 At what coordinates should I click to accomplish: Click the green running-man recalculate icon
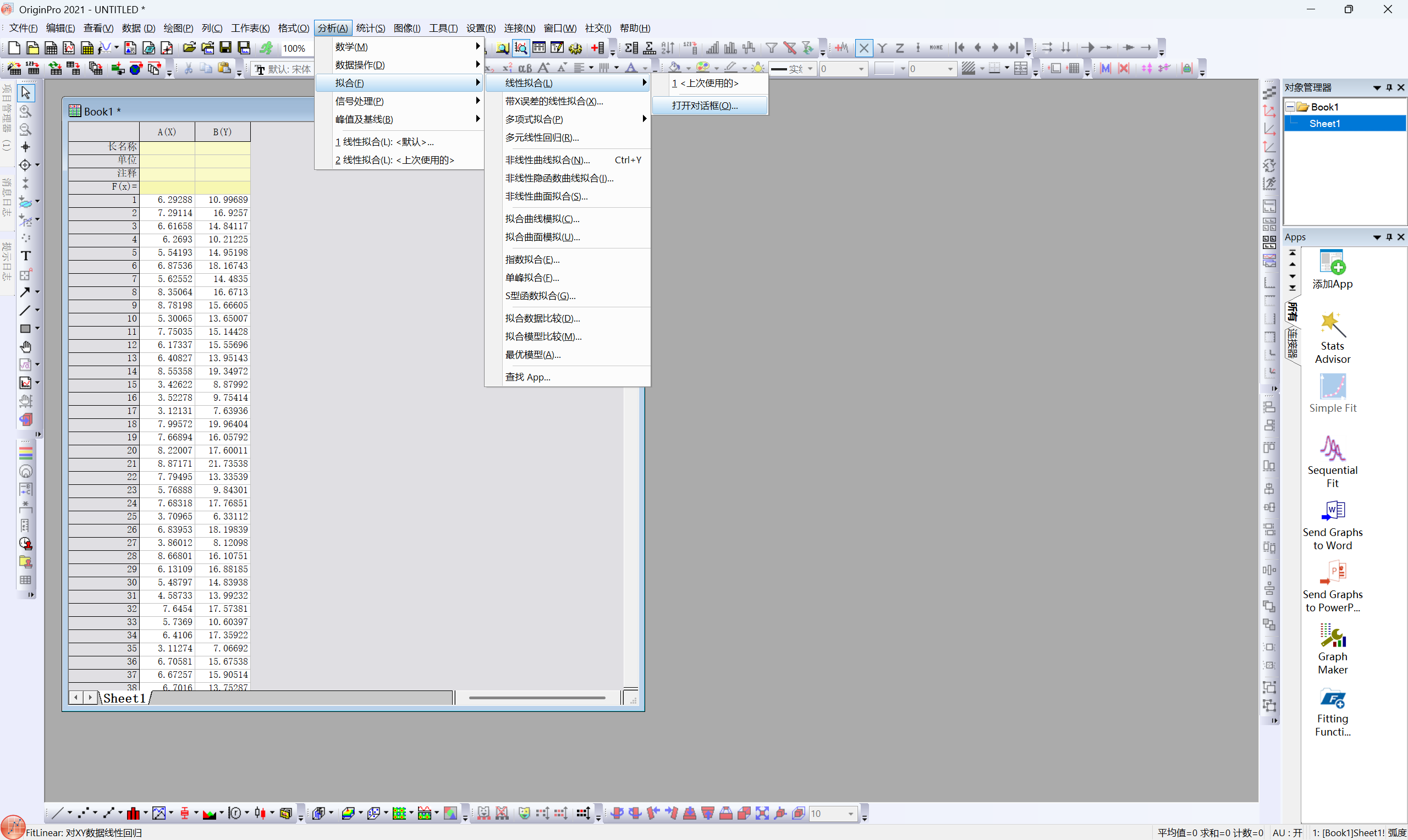point(266,48)
